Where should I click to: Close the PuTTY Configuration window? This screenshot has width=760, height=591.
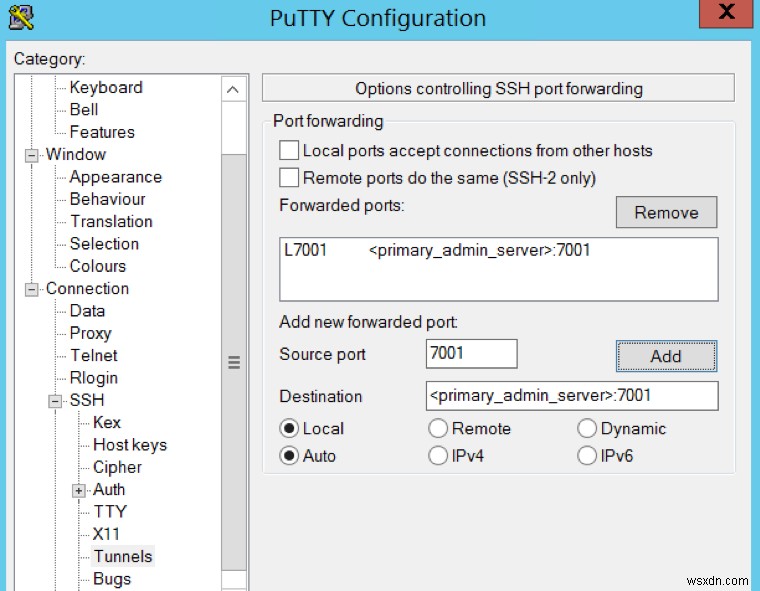(726, 13)
